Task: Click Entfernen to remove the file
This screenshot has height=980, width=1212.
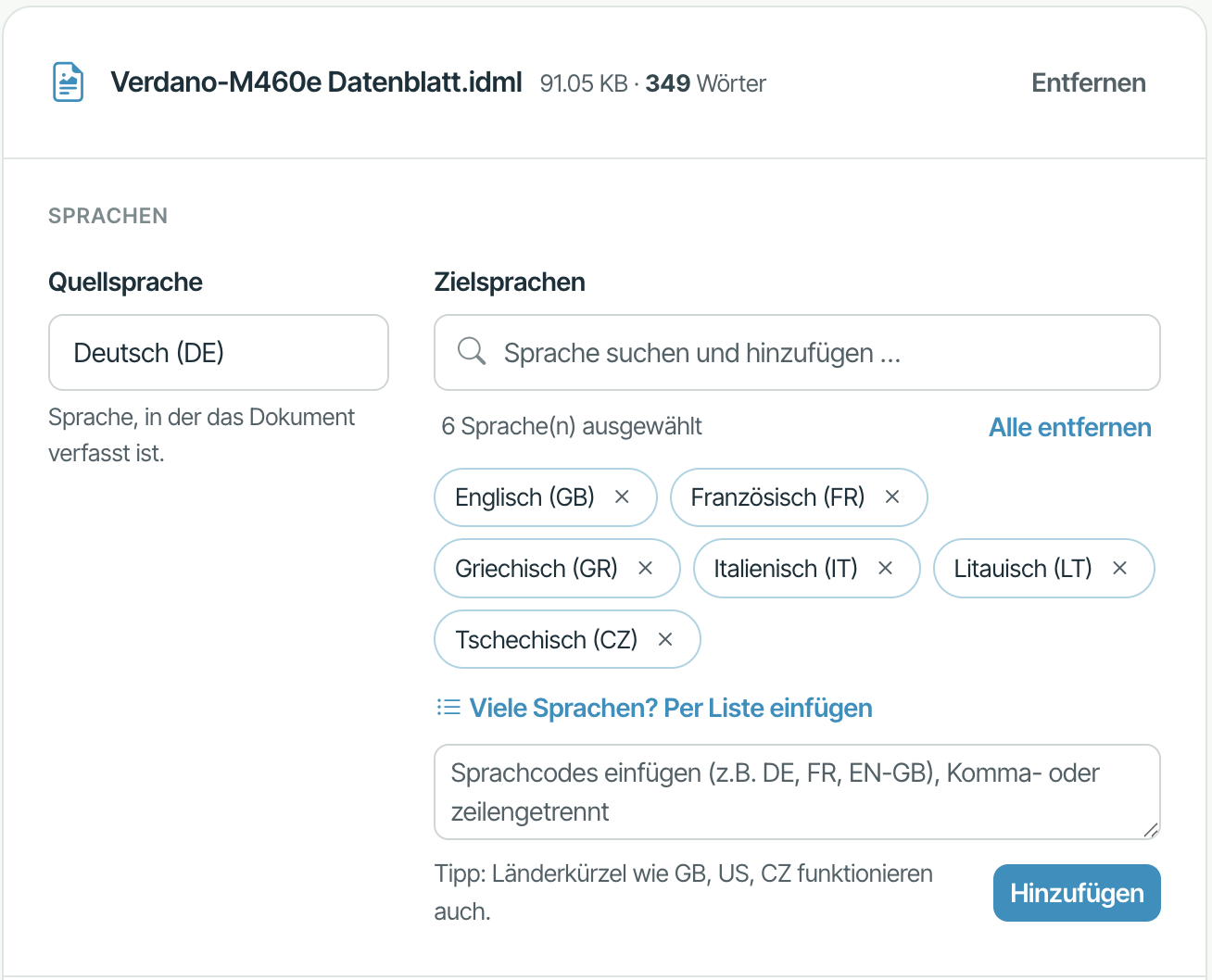Action: [1088, 83]
